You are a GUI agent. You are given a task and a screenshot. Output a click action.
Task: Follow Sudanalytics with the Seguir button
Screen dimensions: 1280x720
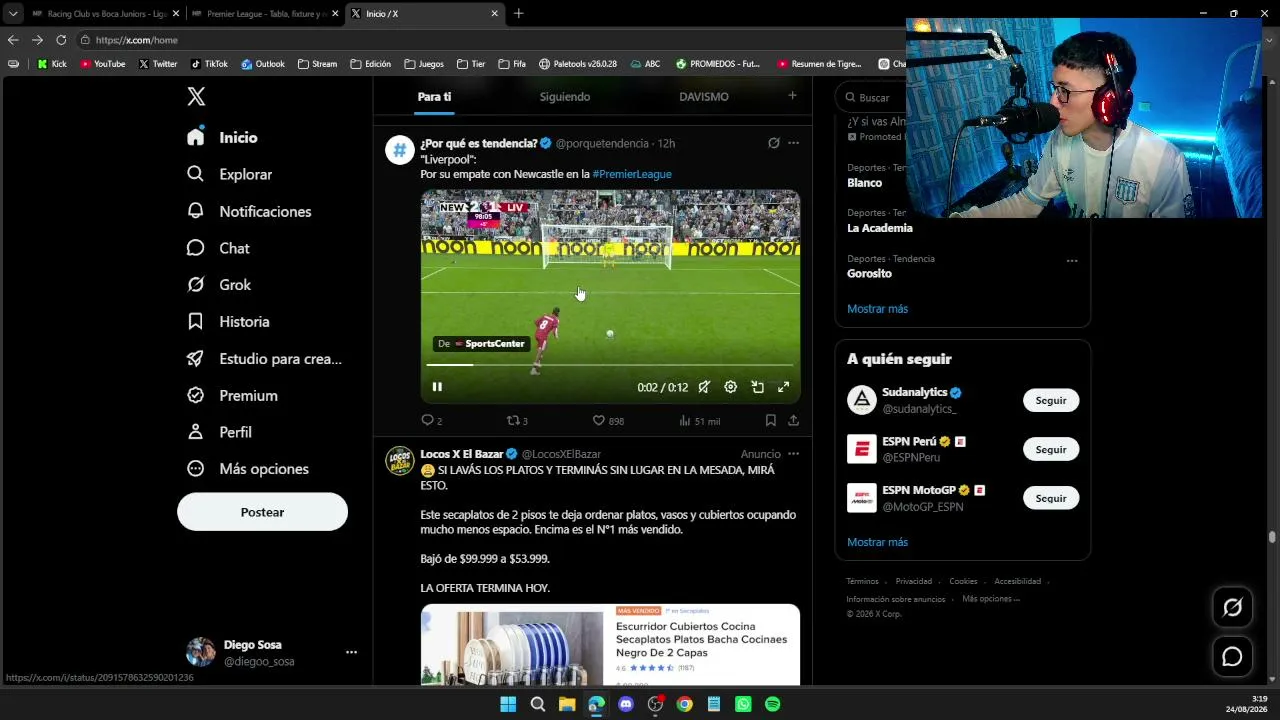click(x=1051, y=400)
